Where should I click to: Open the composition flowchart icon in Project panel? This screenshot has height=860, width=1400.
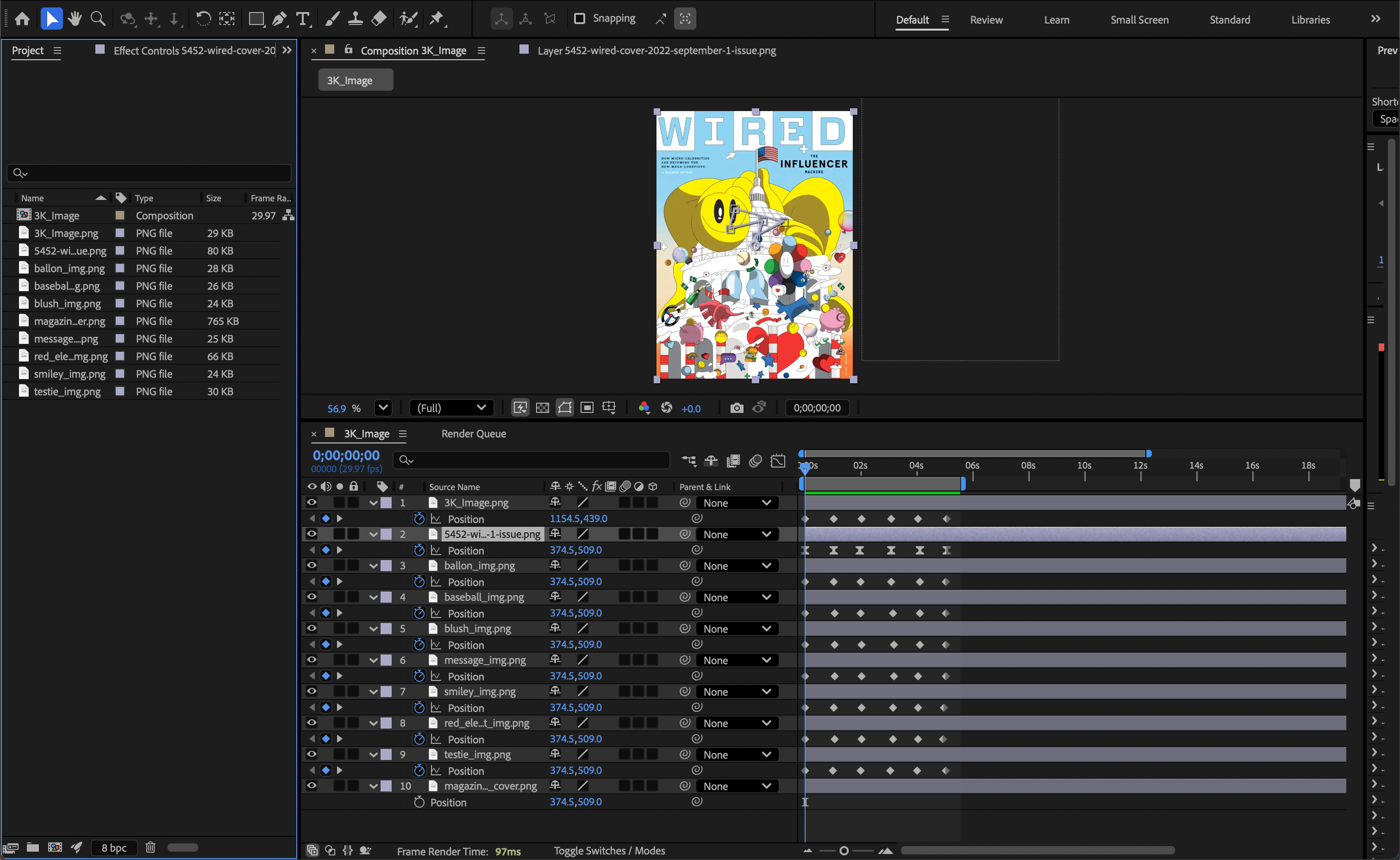point(288,215)
